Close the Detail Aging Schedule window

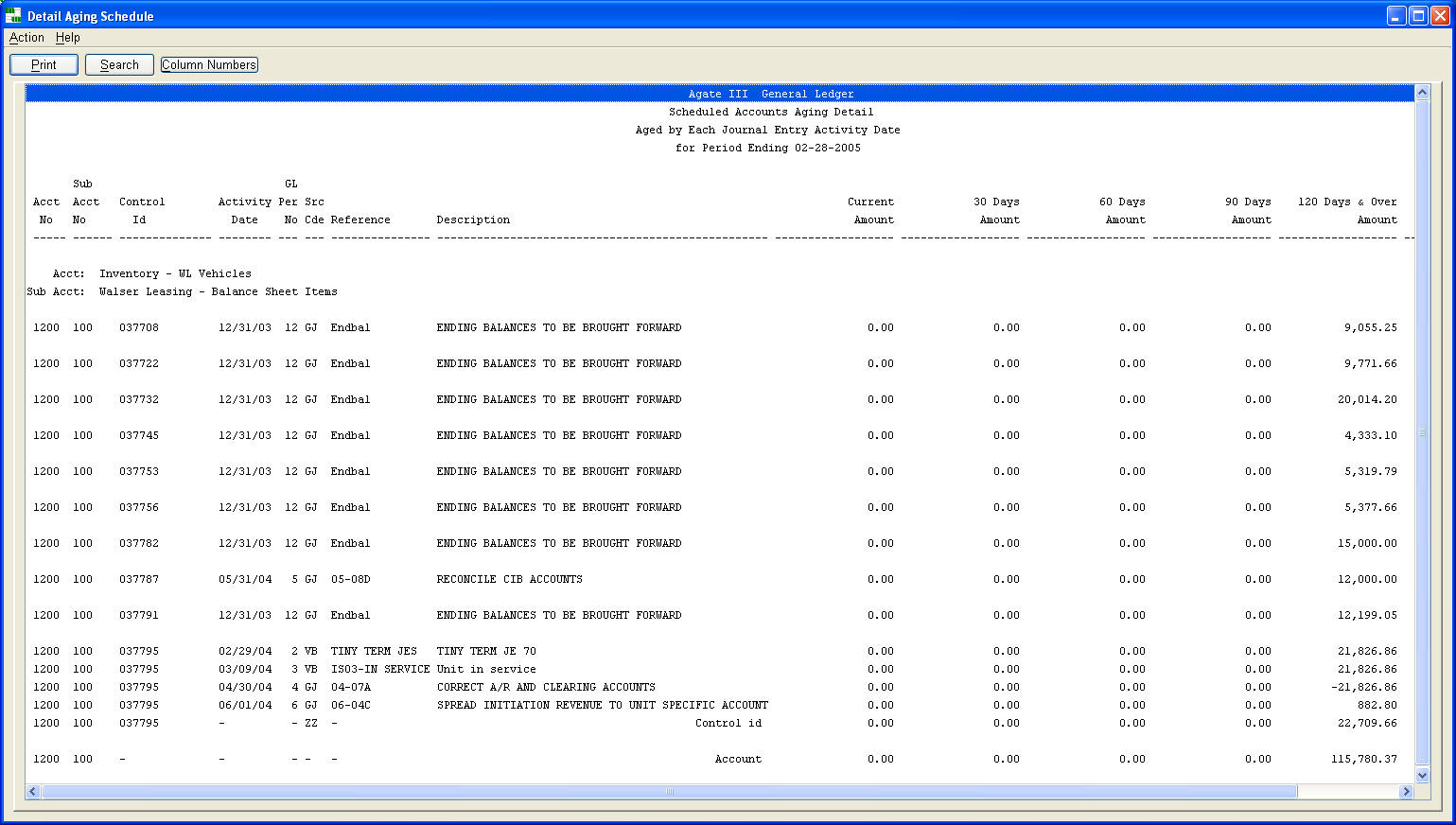point(1440,15)
